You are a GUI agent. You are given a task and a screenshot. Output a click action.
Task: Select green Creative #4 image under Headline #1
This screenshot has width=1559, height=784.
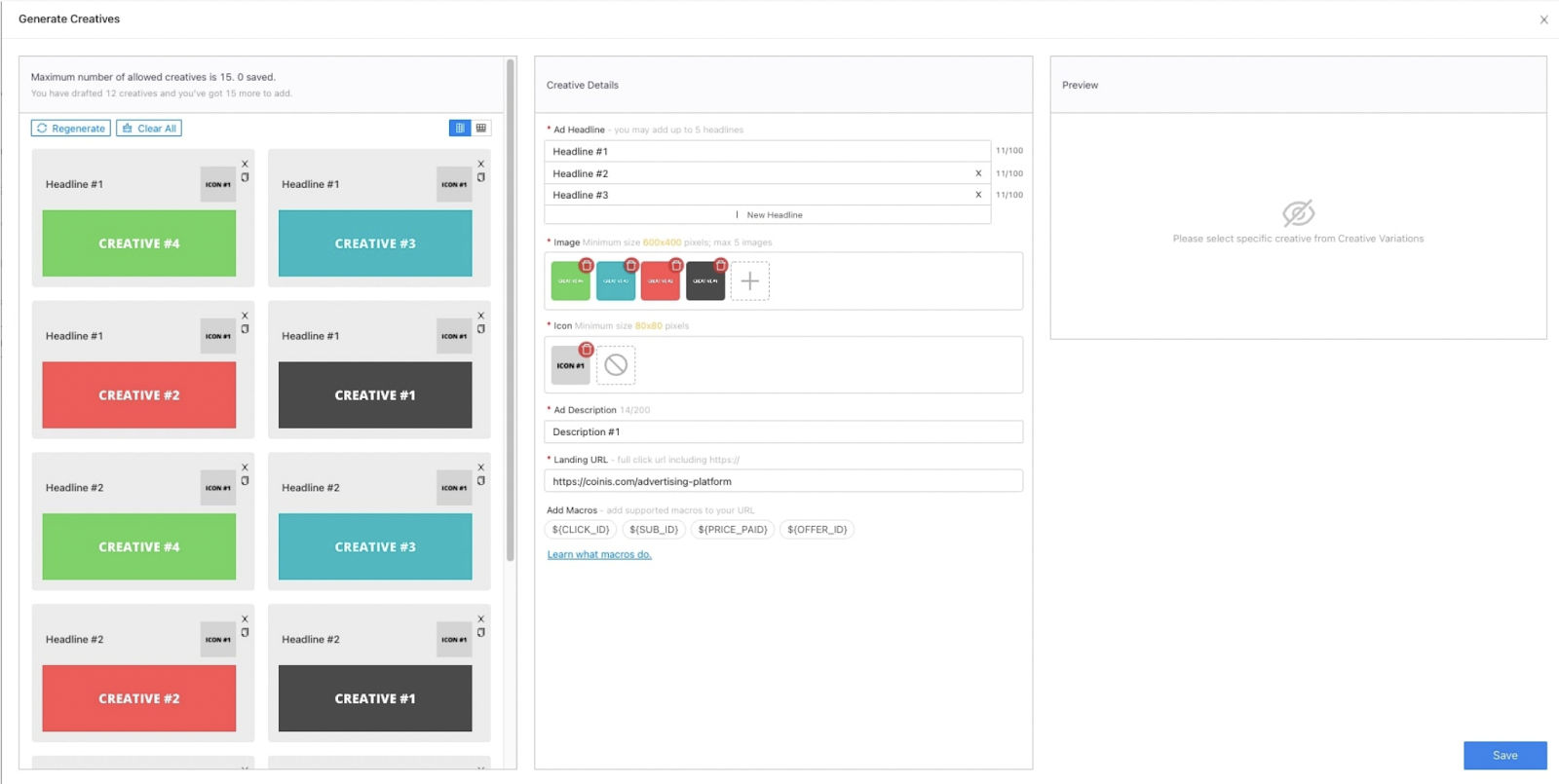coord(139,243)
